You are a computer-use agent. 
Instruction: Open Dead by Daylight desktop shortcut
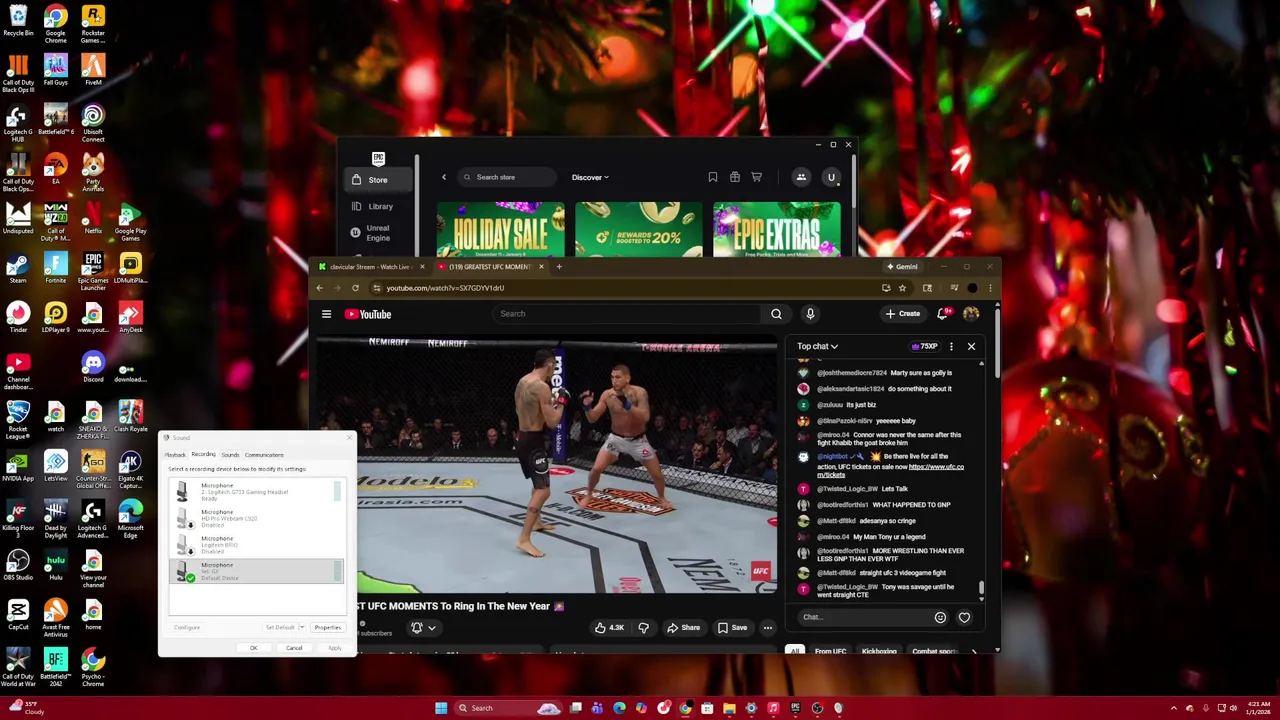(x=56, y=518)
